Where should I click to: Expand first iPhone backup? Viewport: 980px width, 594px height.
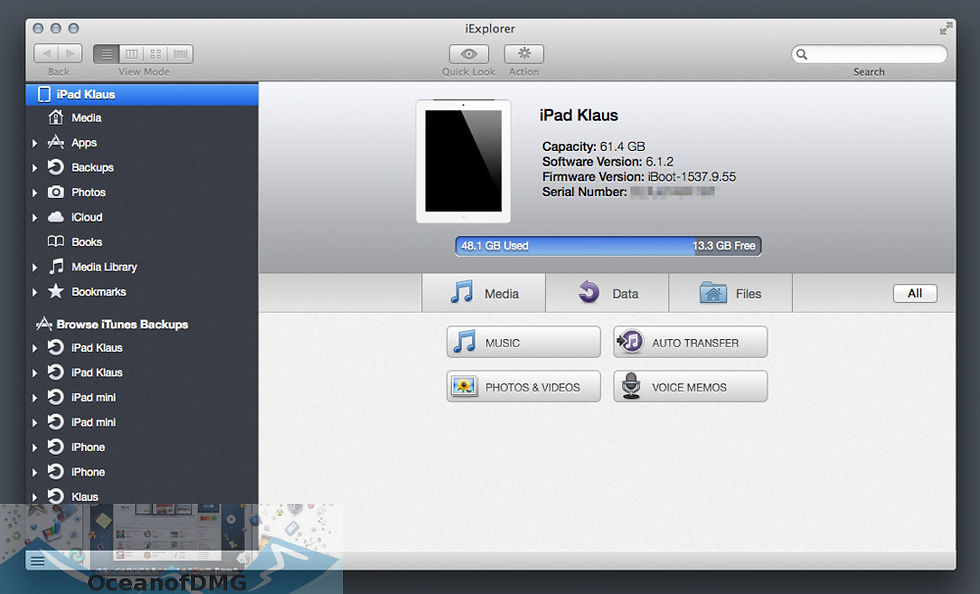click(x=34, y=448)
